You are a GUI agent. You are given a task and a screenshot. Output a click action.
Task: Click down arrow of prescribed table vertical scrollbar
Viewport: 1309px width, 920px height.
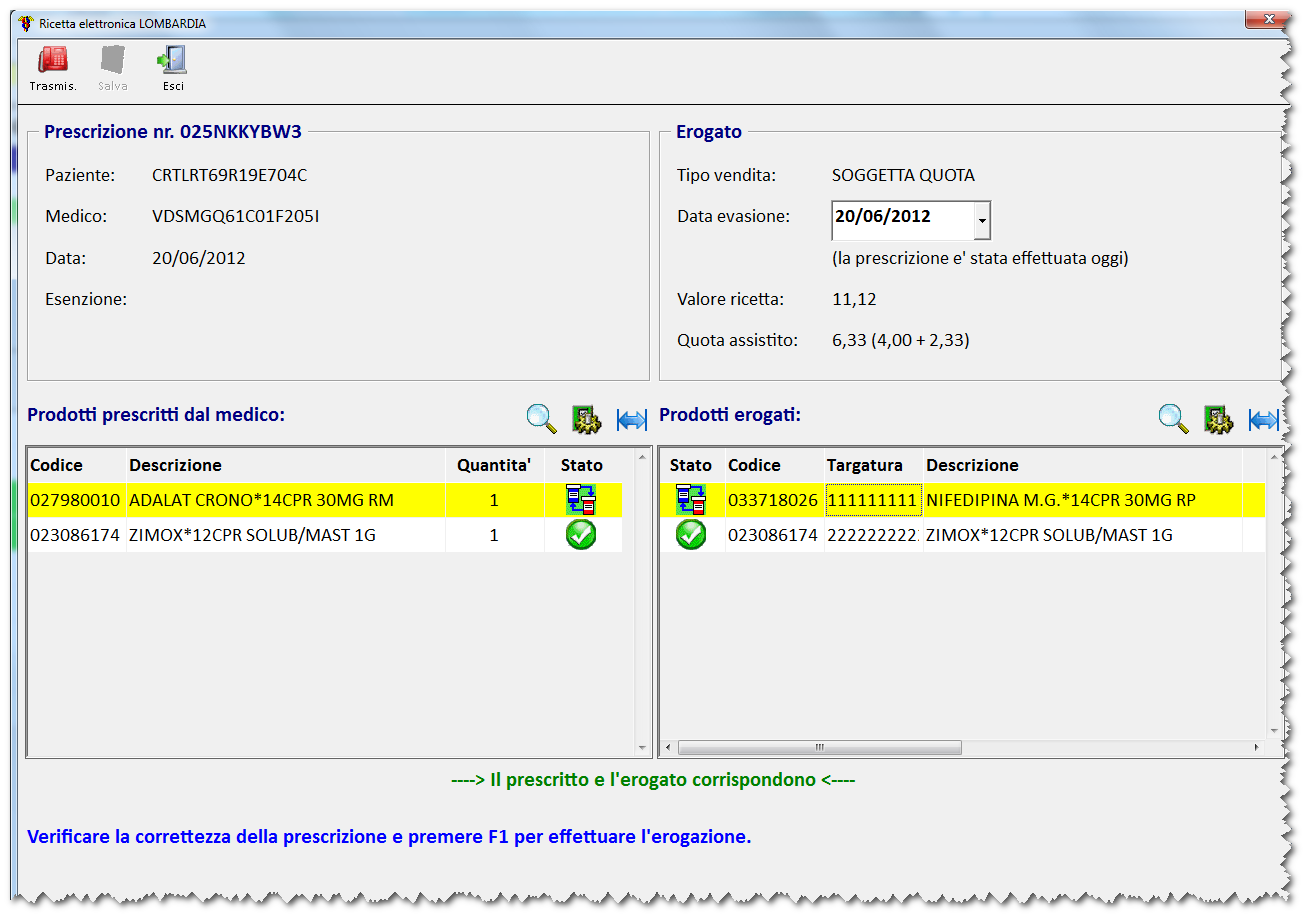(x=642, y=747)
